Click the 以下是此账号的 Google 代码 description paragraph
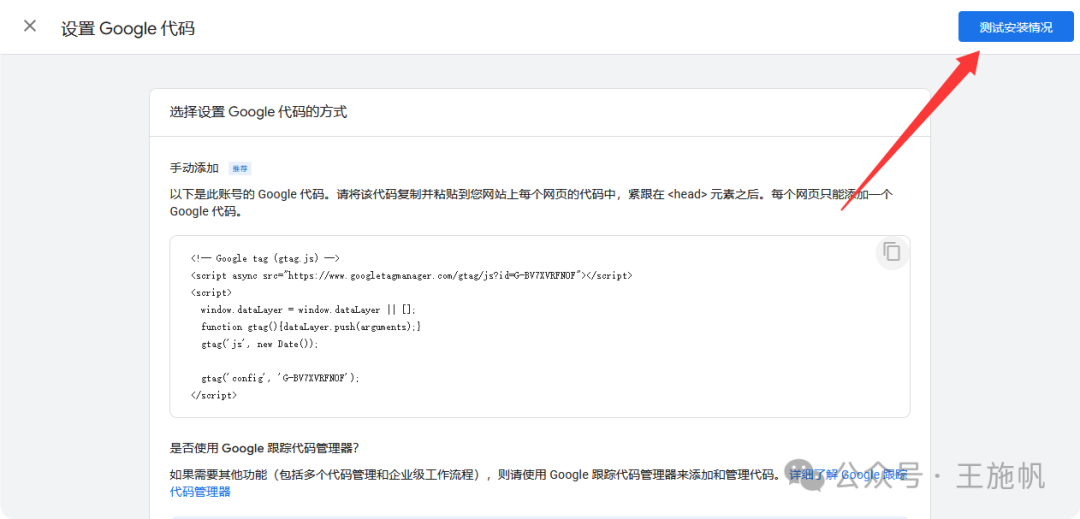1080x519 pixels. pyautogui.click(x=531, y=203)
